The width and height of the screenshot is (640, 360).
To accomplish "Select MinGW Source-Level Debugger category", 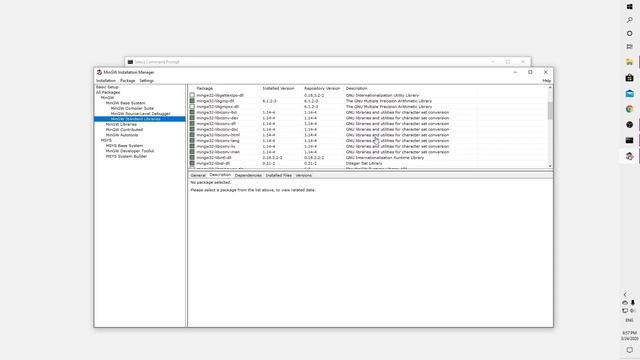I will pyautogui.click(x=141, y=114).
